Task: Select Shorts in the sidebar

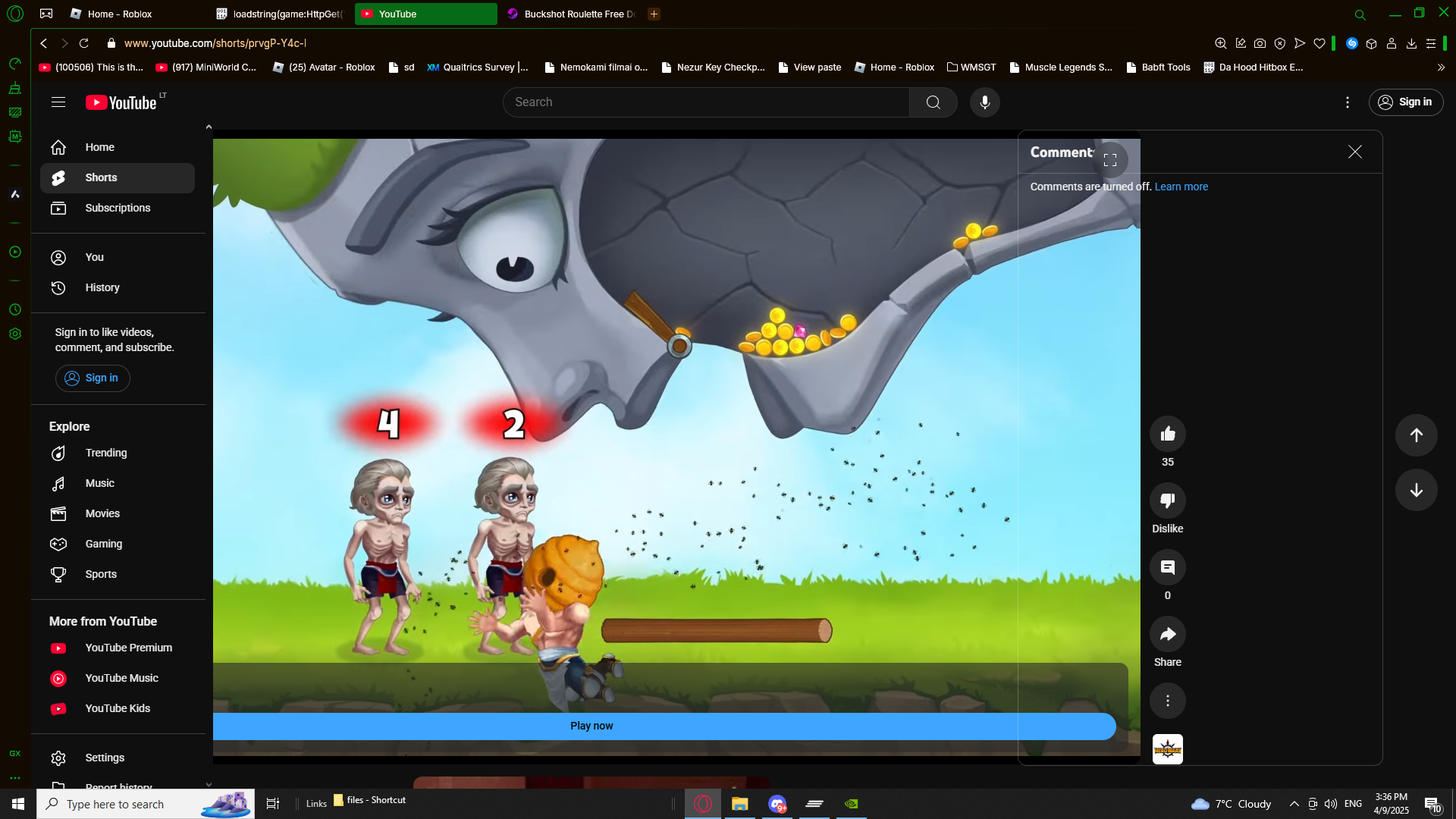Action: point(118,177)
